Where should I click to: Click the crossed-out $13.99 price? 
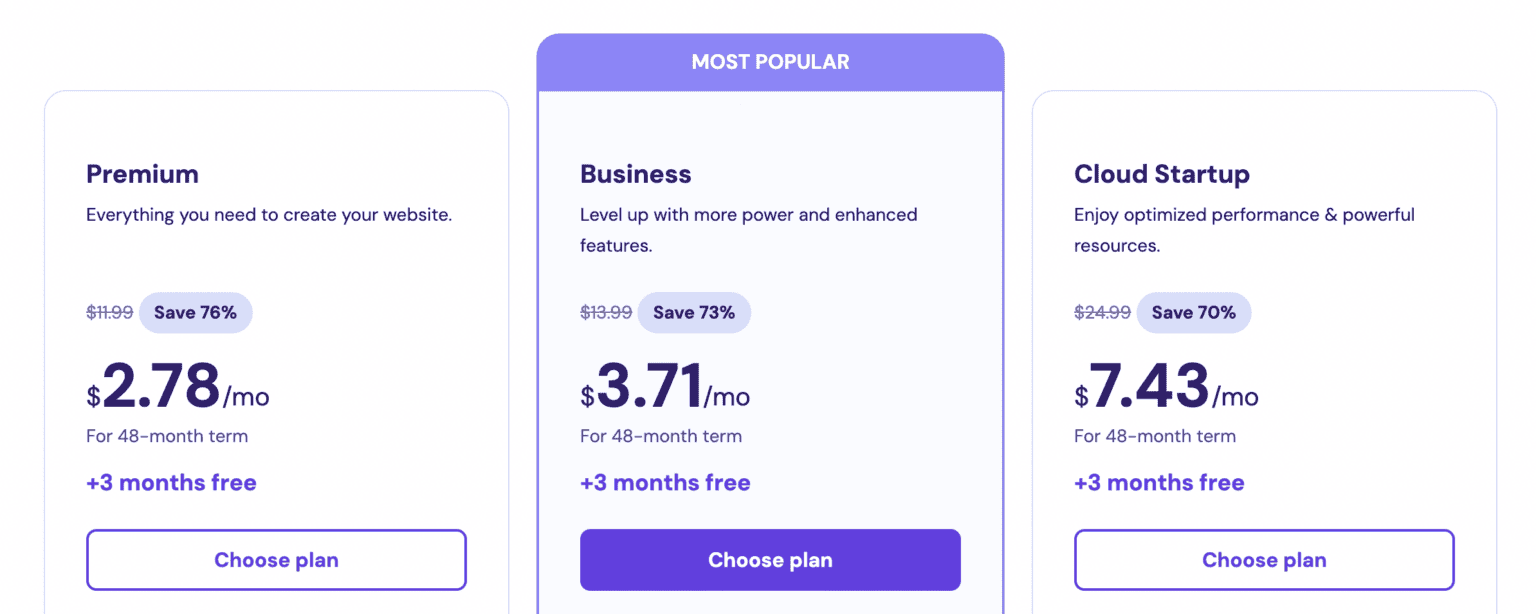(606, 313)
